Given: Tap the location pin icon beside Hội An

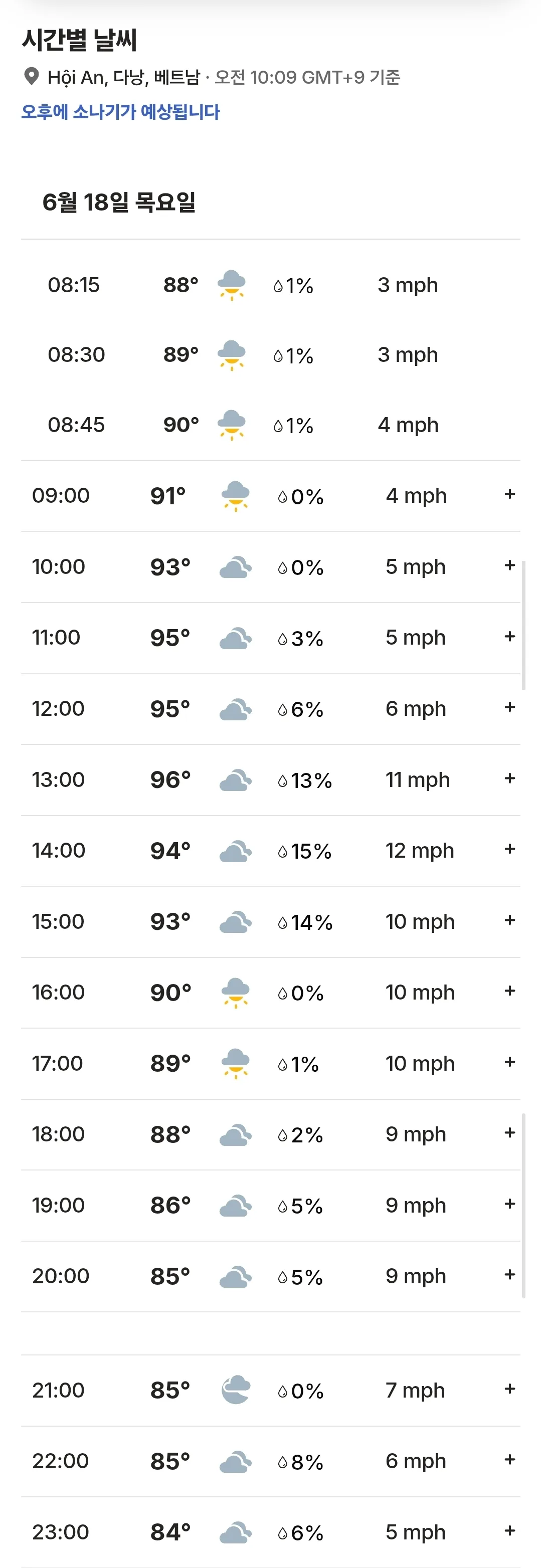Looking at the screenshot, I should (32, 76).
